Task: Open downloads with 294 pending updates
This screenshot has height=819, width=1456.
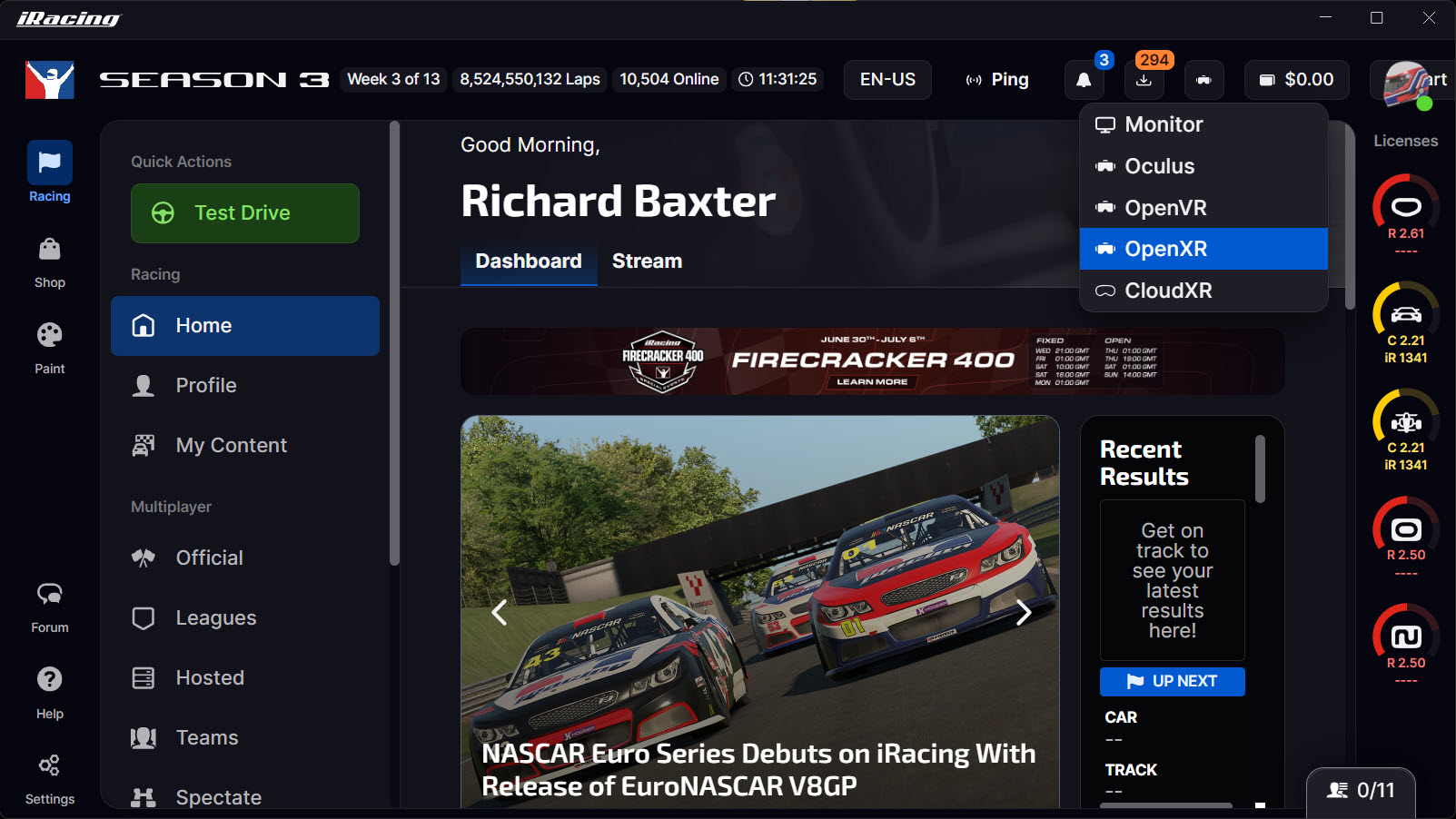Action: click(x=1144, y=80)
